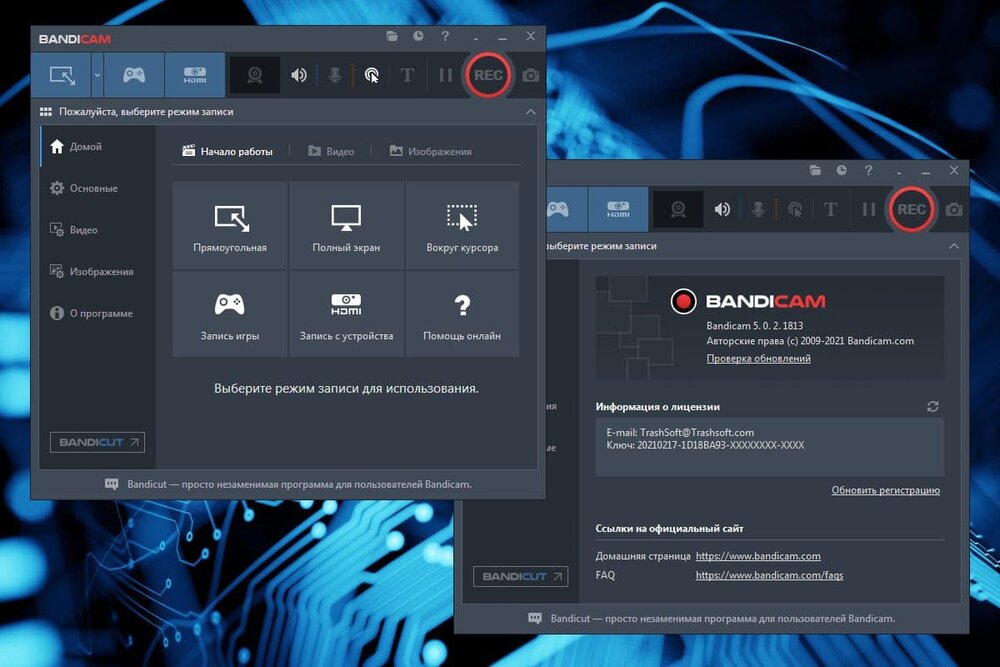Select game recording mode in front window toolbar
1000x667 pixels.
134,75
